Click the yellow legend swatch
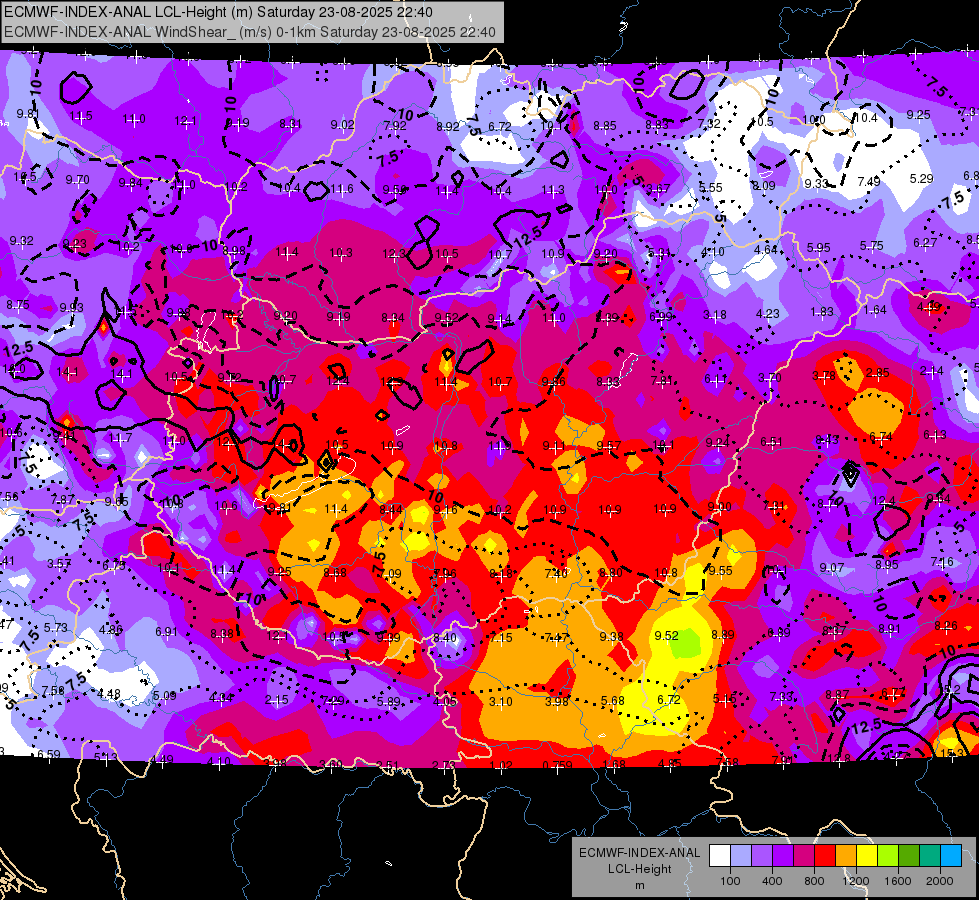The width and height of the screenshot is (979, 900). (x=867, y=856)
